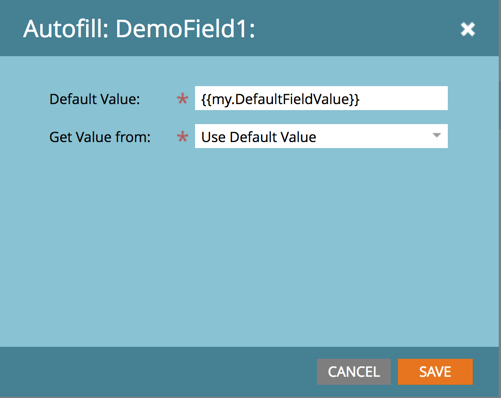The height and width of the screenshot is (398, 501).
Task: Open the Get Value from dropdown
Action: 321,136
